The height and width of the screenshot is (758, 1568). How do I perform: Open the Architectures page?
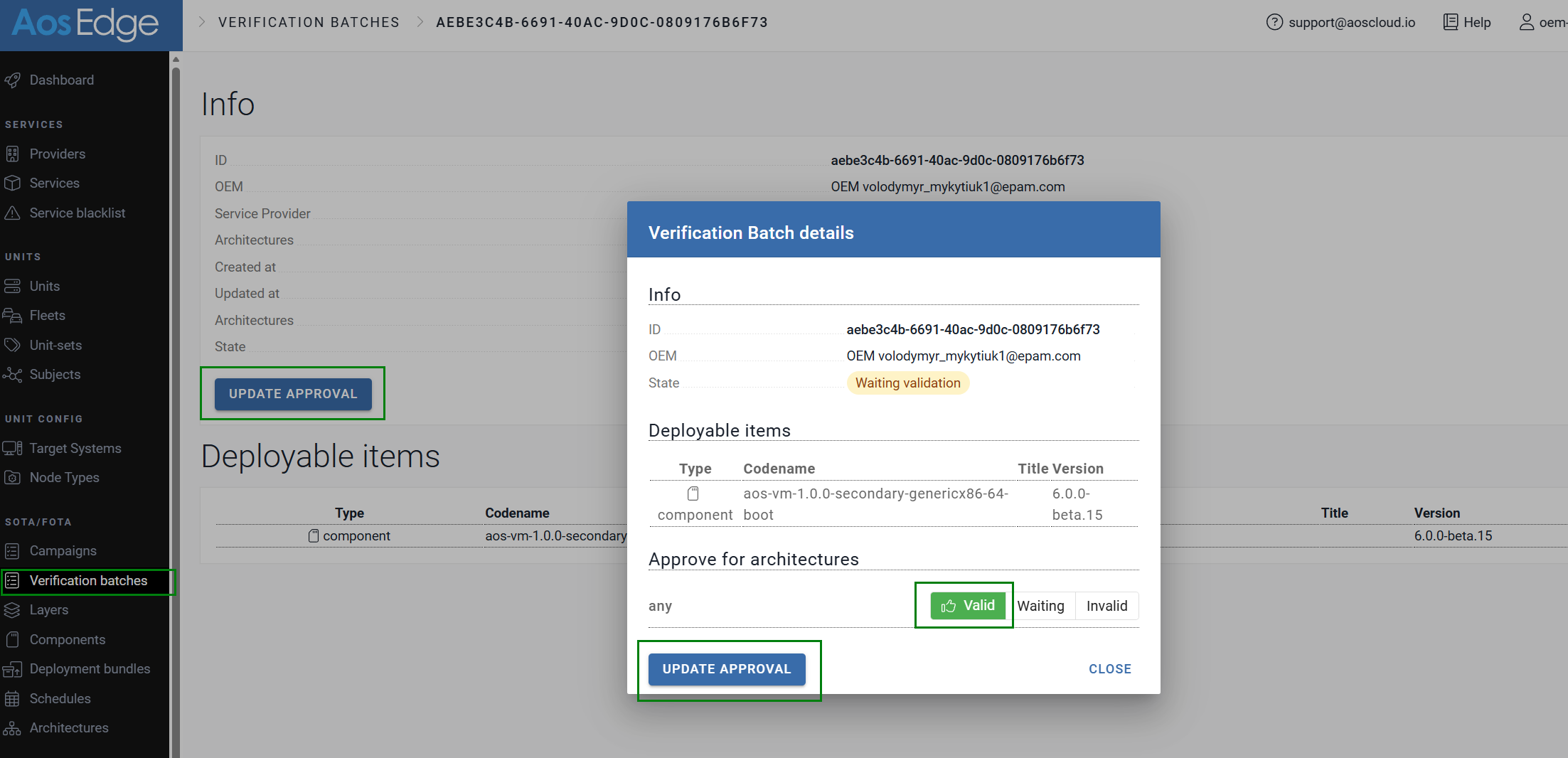pyautogui.click(x=69, y=728)
